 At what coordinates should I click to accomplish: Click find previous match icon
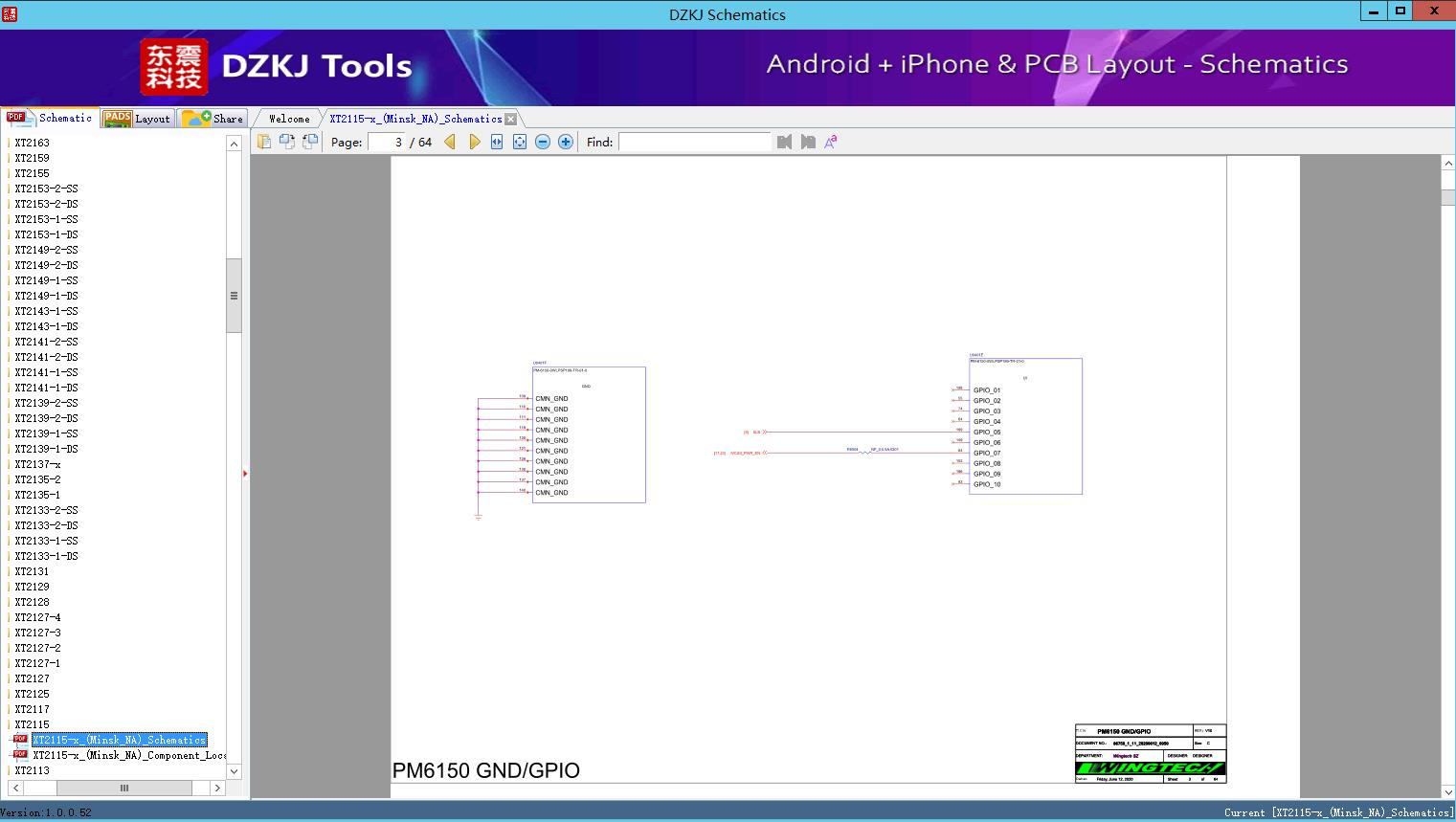pos(785,142)
